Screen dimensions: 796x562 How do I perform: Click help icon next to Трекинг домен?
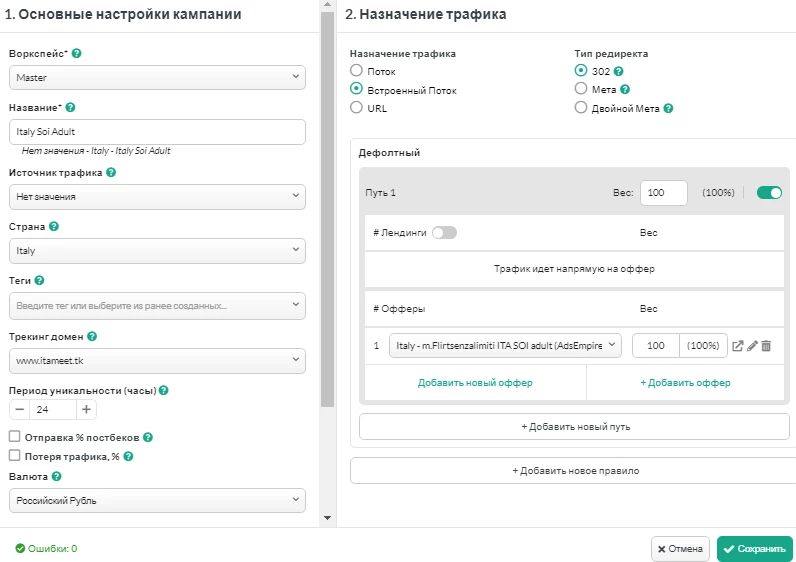coord(92,336)
